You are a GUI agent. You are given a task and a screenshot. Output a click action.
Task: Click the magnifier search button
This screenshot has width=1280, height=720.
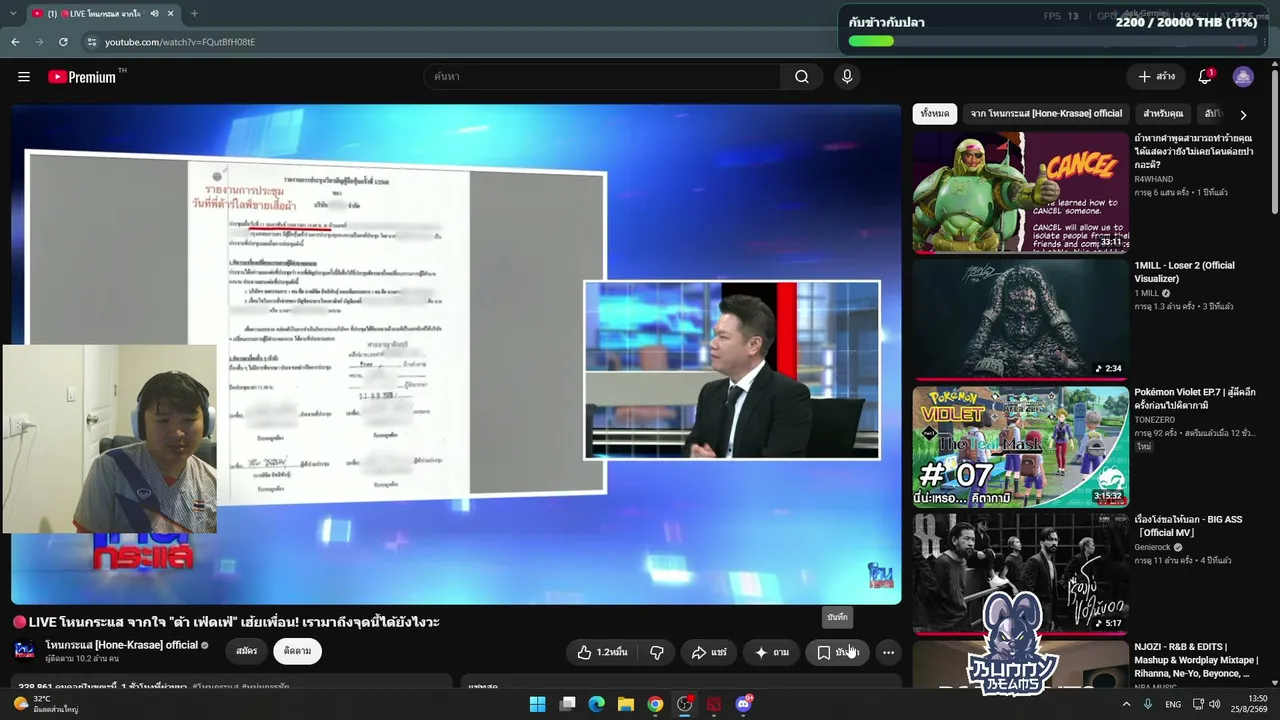click(801, 77)
